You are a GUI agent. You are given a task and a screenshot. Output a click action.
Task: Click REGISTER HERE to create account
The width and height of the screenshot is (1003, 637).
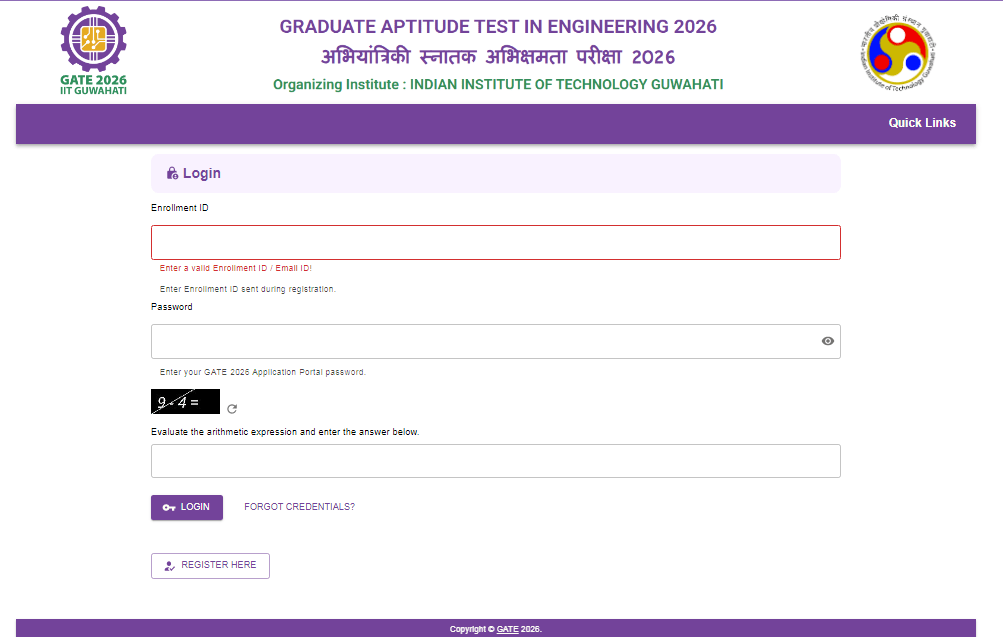[210, 565]
